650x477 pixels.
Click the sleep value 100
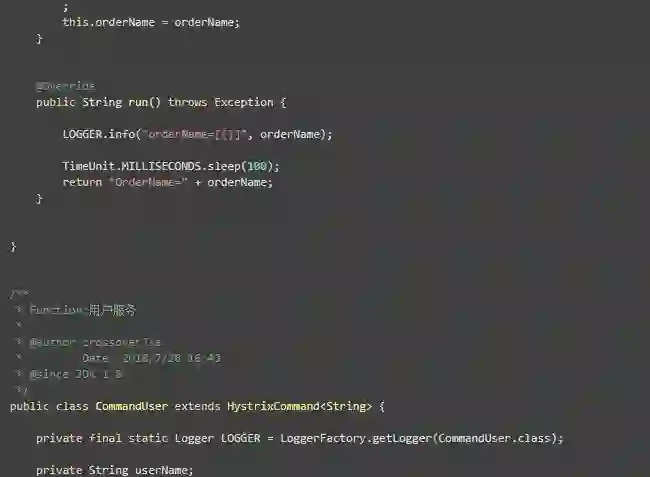(x=257, y=166)
